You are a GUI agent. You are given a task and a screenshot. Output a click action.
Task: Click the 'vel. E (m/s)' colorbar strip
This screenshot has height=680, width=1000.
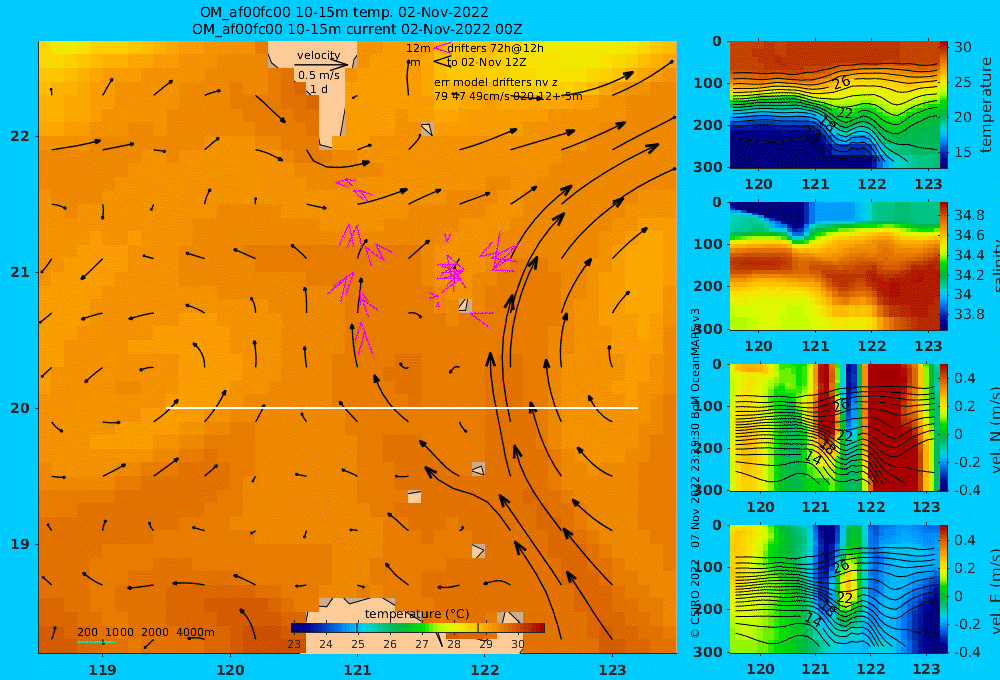(x=944, y=589)
